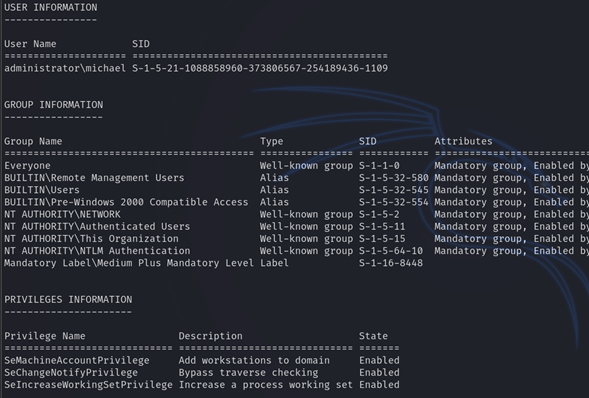The height and width of the screenshot is (398, 589).
Task: Click Enabled state of SeMachineAccountPrivilege
Action: tap(379, 360)
